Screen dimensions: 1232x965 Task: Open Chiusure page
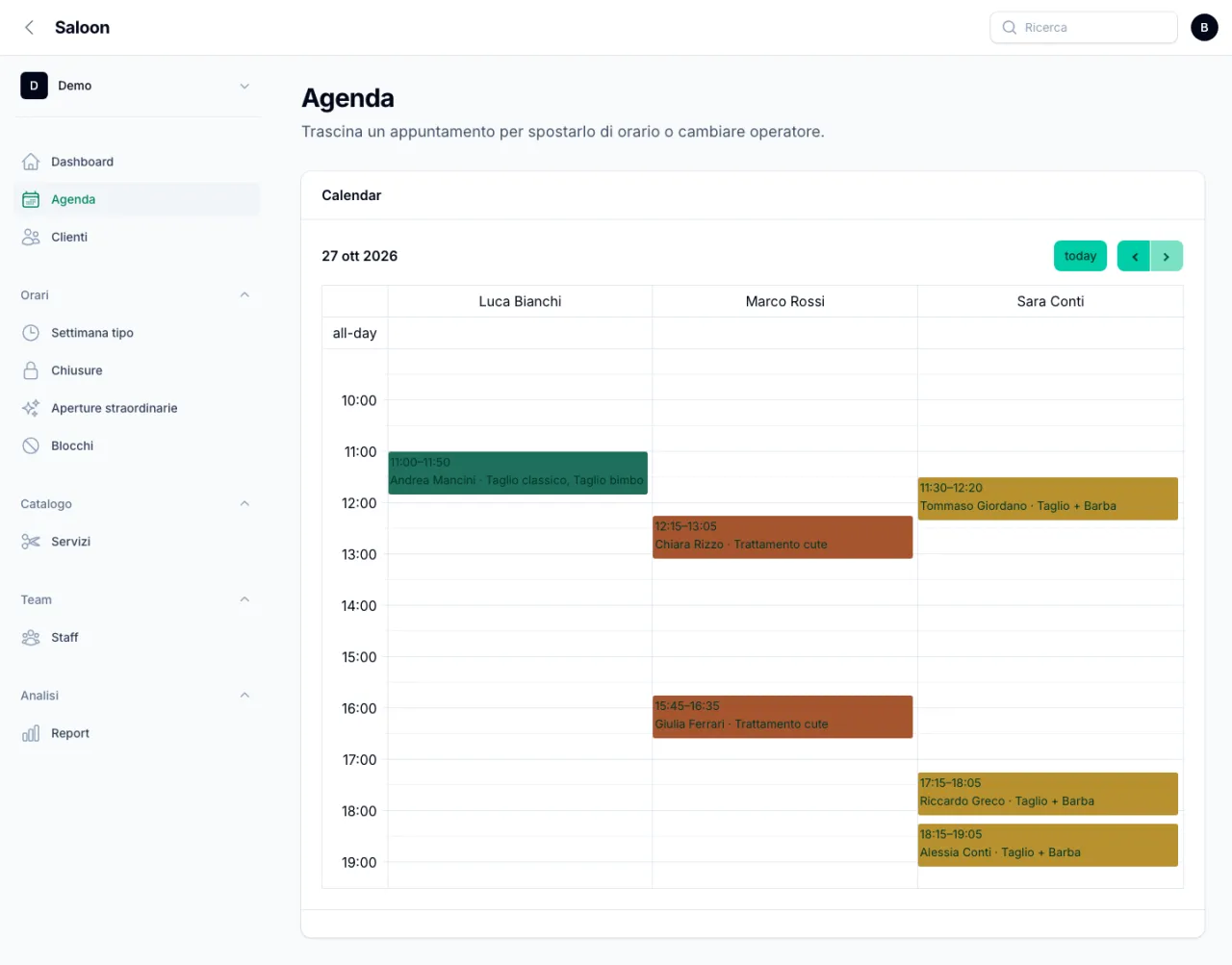(x=138, y=370)
